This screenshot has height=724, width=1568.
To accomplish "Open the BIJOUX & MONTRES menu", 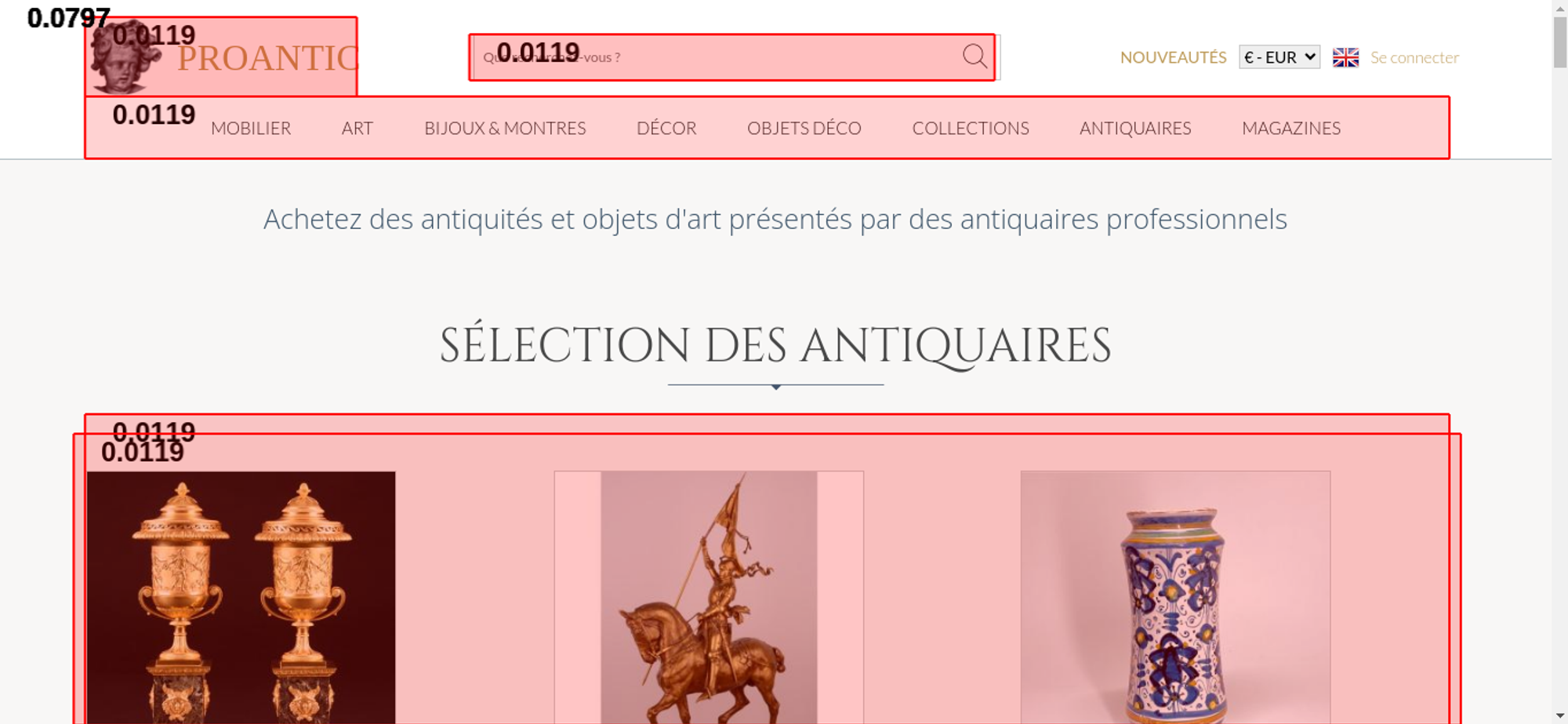I will coord(505,128).
